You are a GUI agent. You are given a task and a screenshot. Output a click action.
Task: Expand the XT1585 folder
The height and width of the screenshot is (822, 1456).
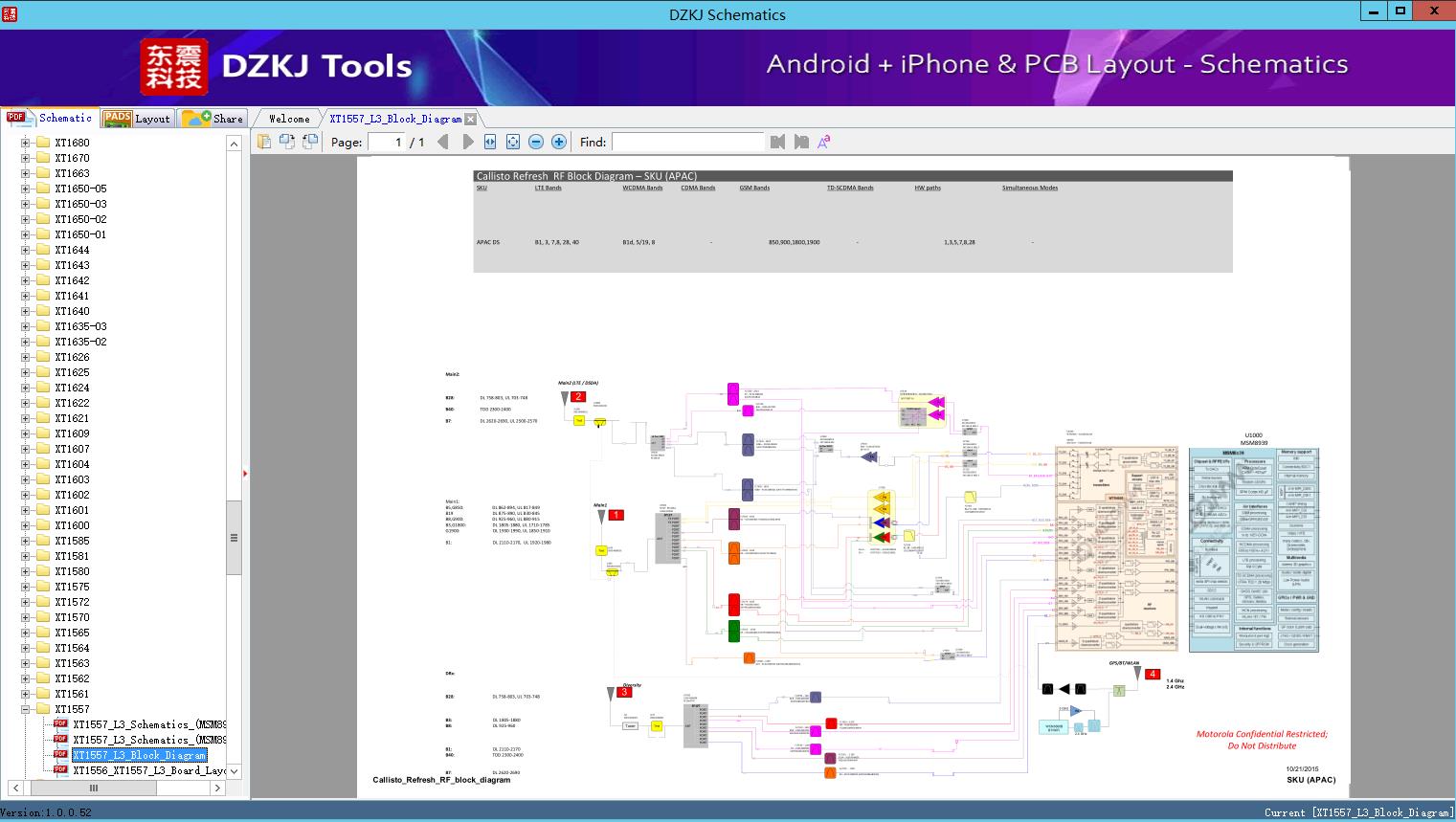tap(25, 541)
